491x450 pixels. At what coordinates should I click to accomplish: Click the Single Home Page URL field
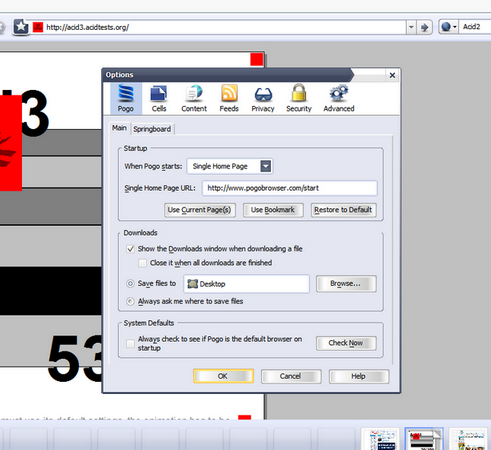click(290, 188)
